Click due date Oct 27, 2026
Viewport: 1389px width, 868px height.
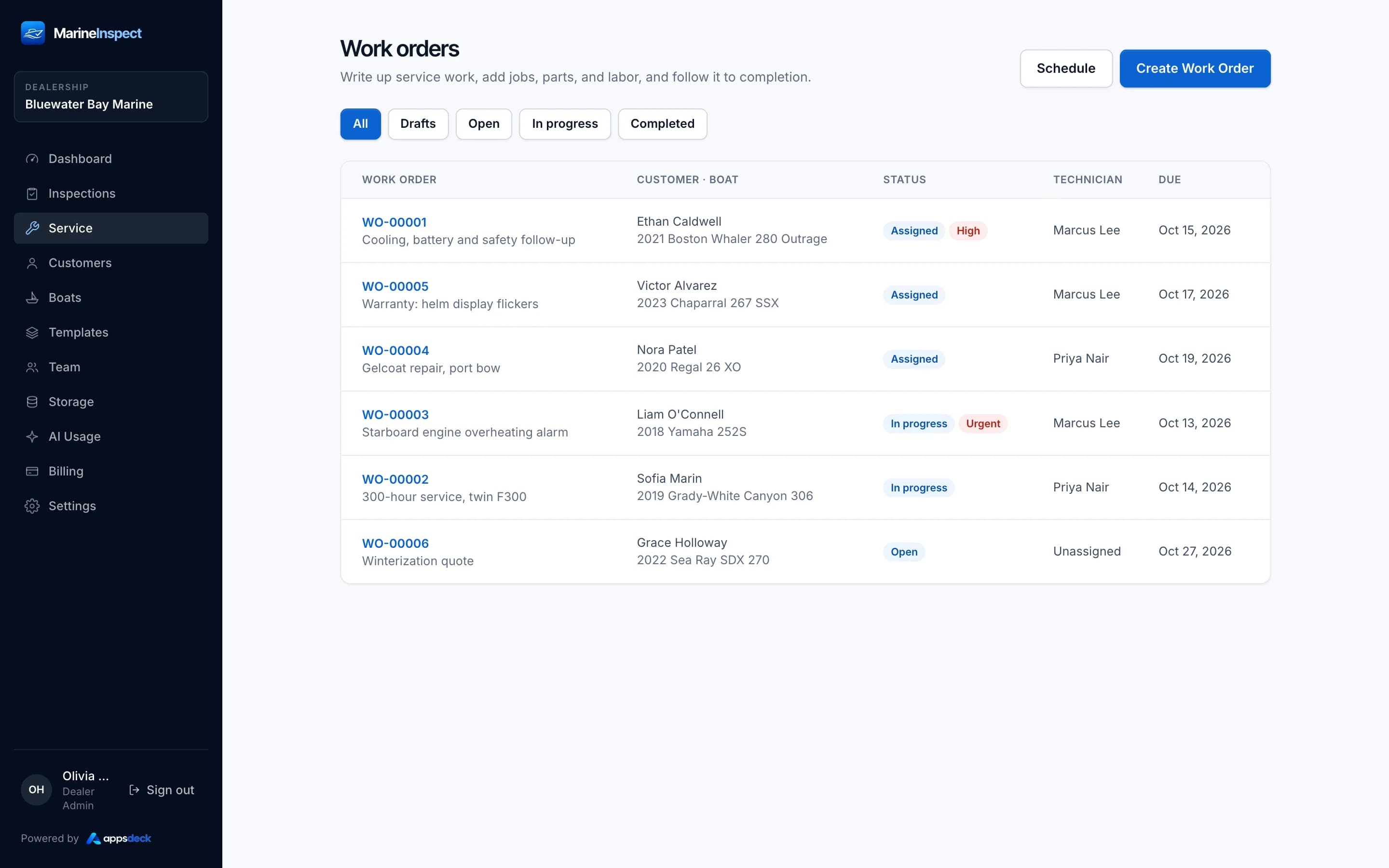pyautogui.click(x=1195, y=552)
